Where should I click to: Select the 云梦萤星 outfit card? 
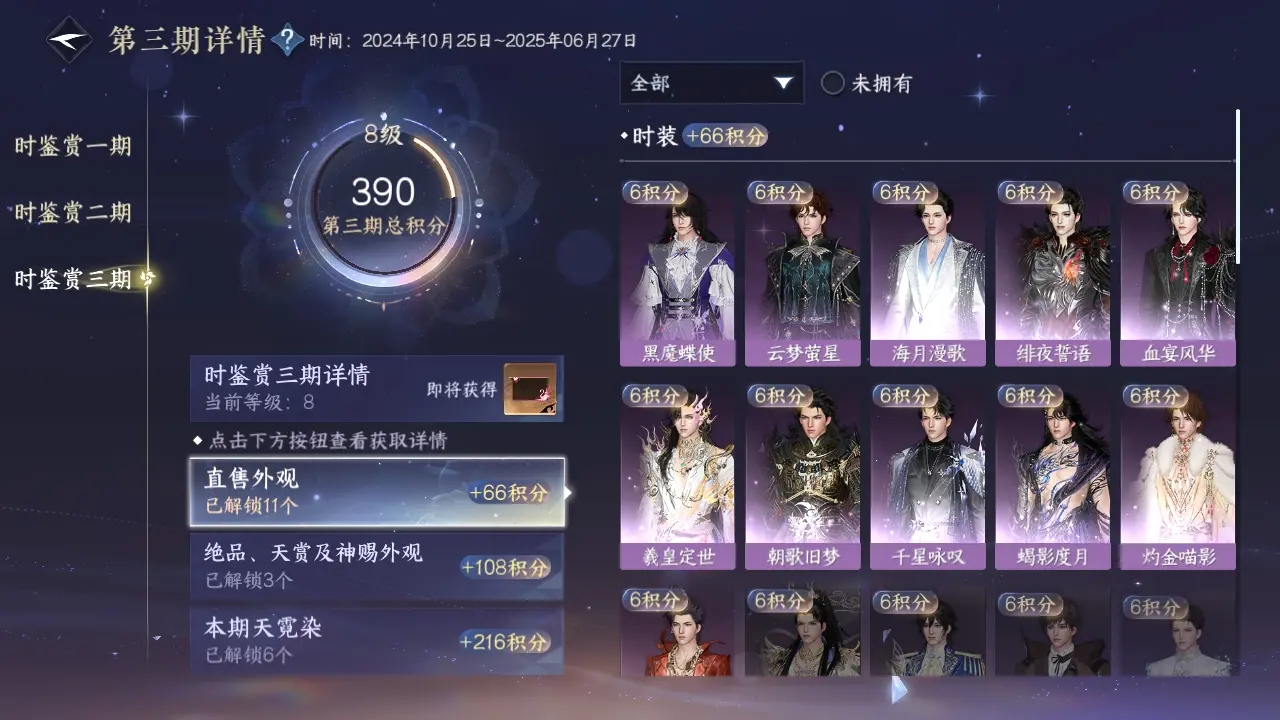tap(804, 273)
